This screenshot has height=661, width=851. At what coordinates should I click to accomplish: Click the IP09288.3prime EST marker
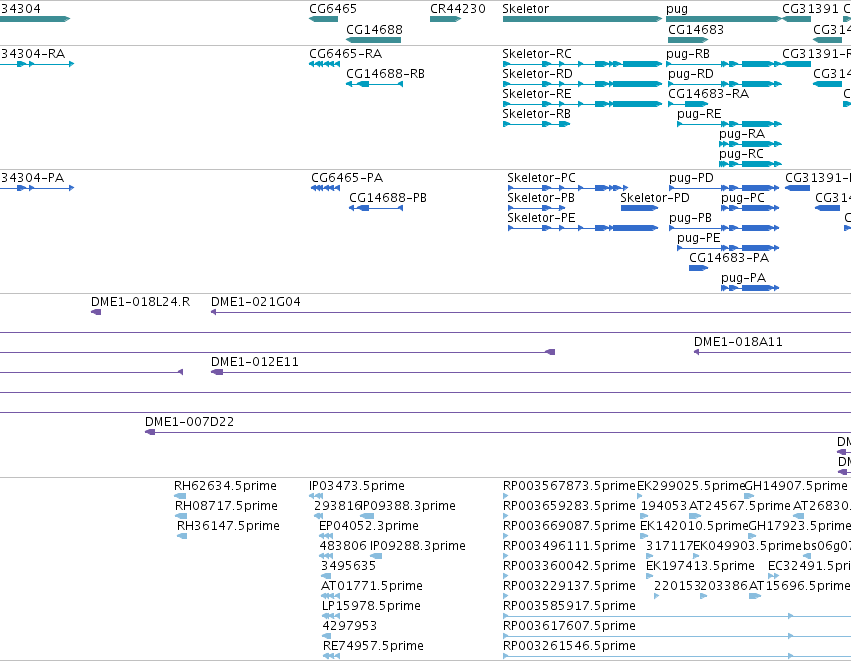(x=376, y=556)
